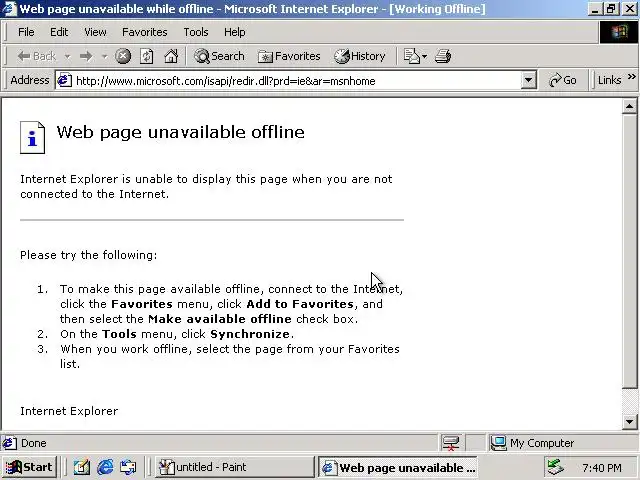Click the info page icon beside heading
Image resolution: width=640 pixels, height=480 pixels.
click(32, 138)
